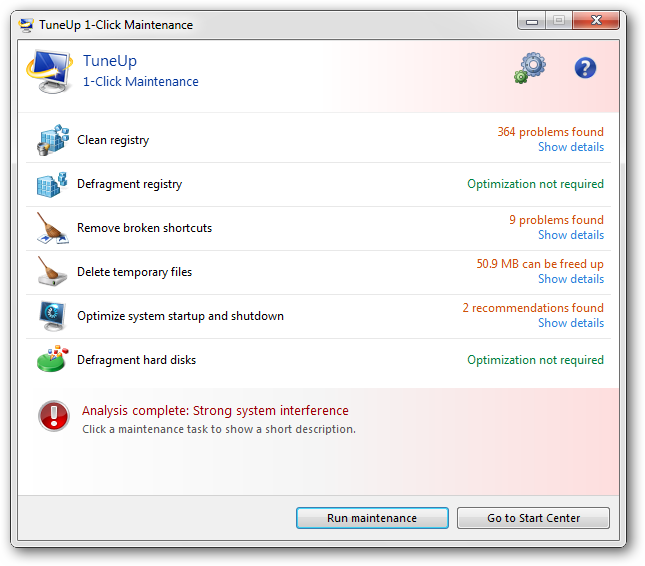Click the 'TuneUp' header title
645x566 pixels.
110,61
